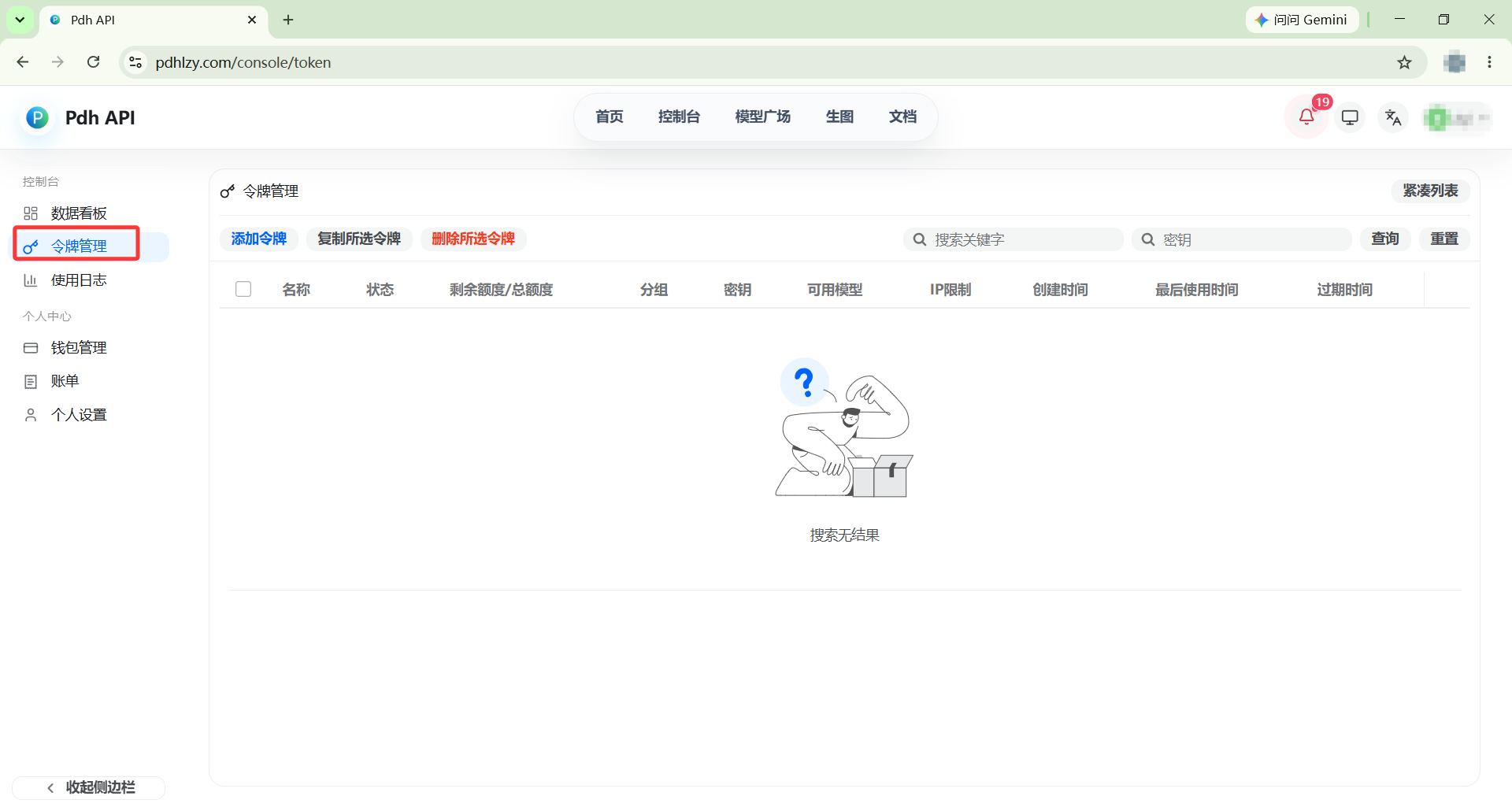Click the 创建时间 column header

pyautogui.click(x=1061, y=290)
